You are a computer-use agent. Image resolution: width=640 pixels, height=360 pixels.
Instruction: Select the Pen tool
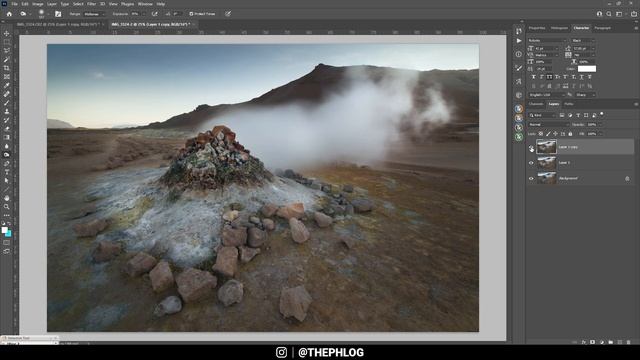pyautogui.click(x=7, y=163)
